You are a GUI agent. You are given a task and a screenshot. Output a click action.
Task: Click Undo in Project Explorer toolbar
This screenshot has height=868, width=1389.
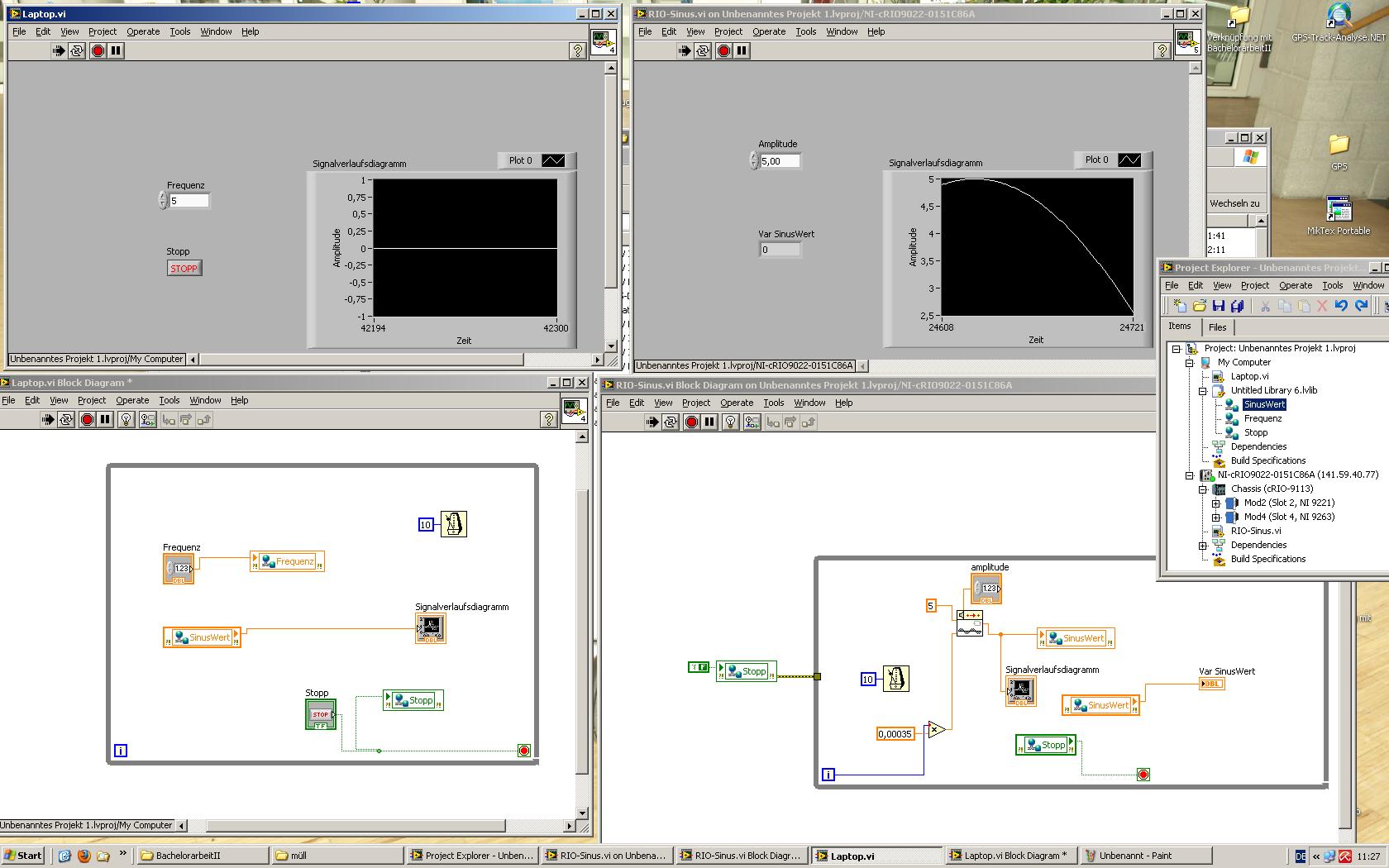click(1341, 306)
